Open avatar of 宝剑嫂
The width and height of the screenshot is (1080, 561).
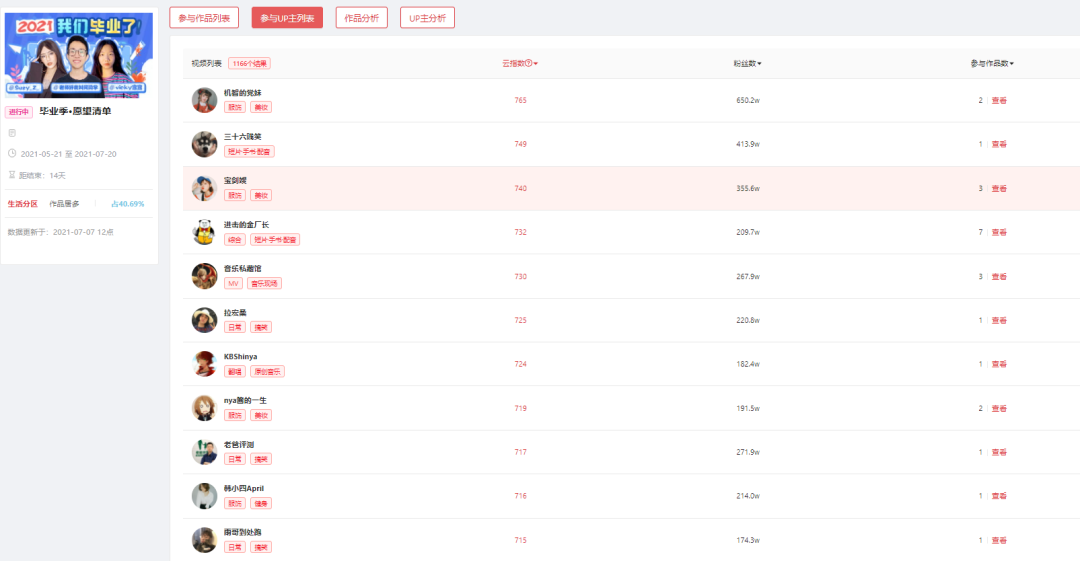(205, 188)
